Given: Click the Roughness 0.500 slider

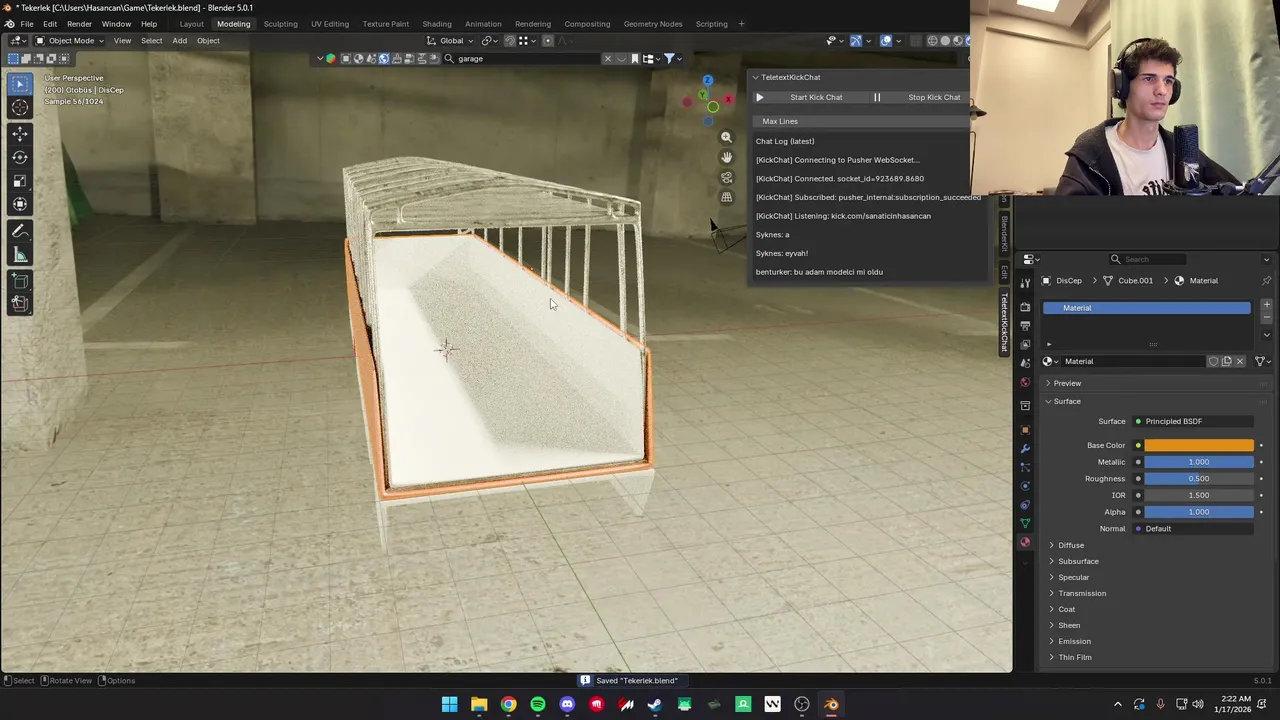Looking at the screenshot, I should click(1199, 478).
